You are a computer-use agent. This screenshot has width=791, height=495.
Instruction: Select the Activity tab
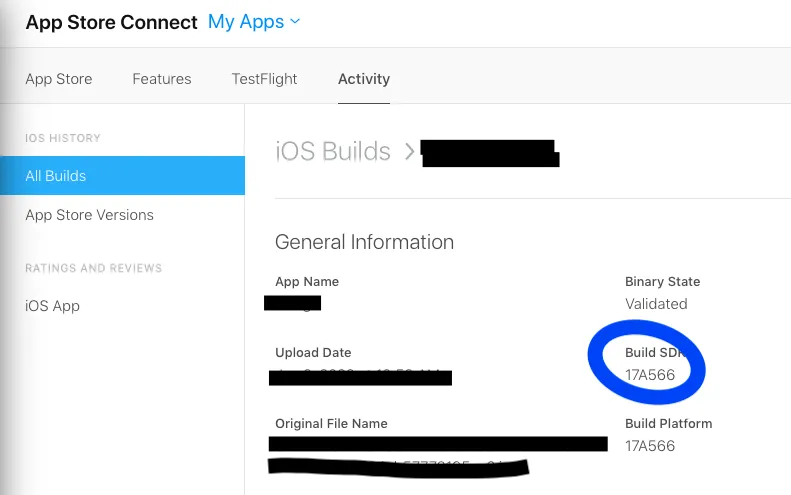pos(364,79)
